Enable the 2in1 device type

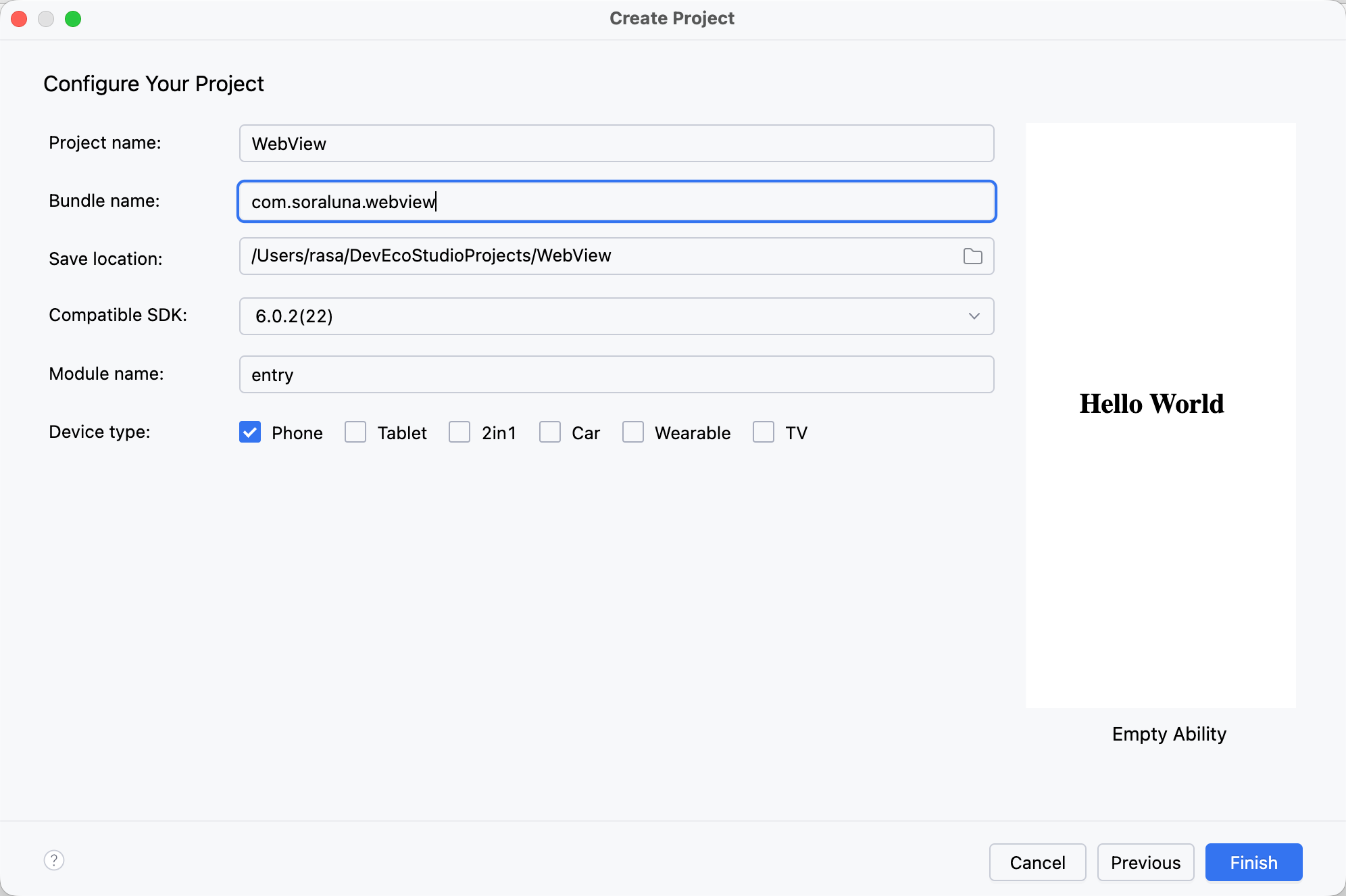click(459, 432)
